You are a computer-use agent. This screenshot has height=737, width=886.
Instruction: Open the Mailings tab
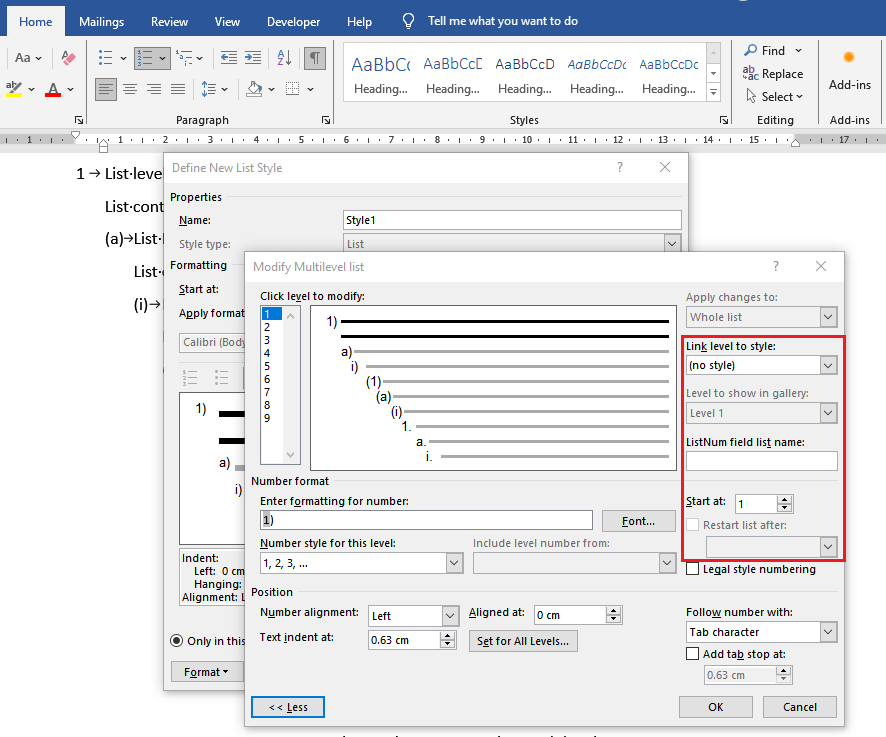point(101,21)
